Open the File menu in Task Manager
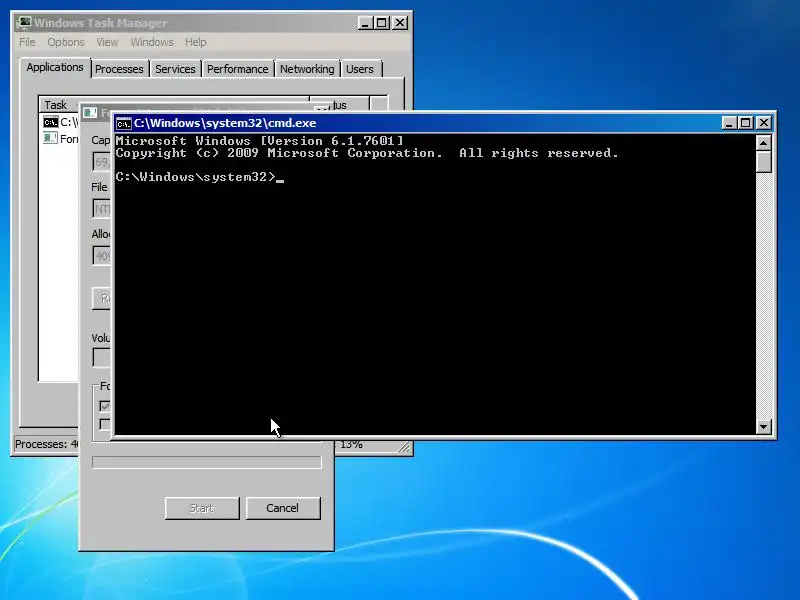Image resolution: width=800 pixels, height=600 pixels. tap(27, 42)
